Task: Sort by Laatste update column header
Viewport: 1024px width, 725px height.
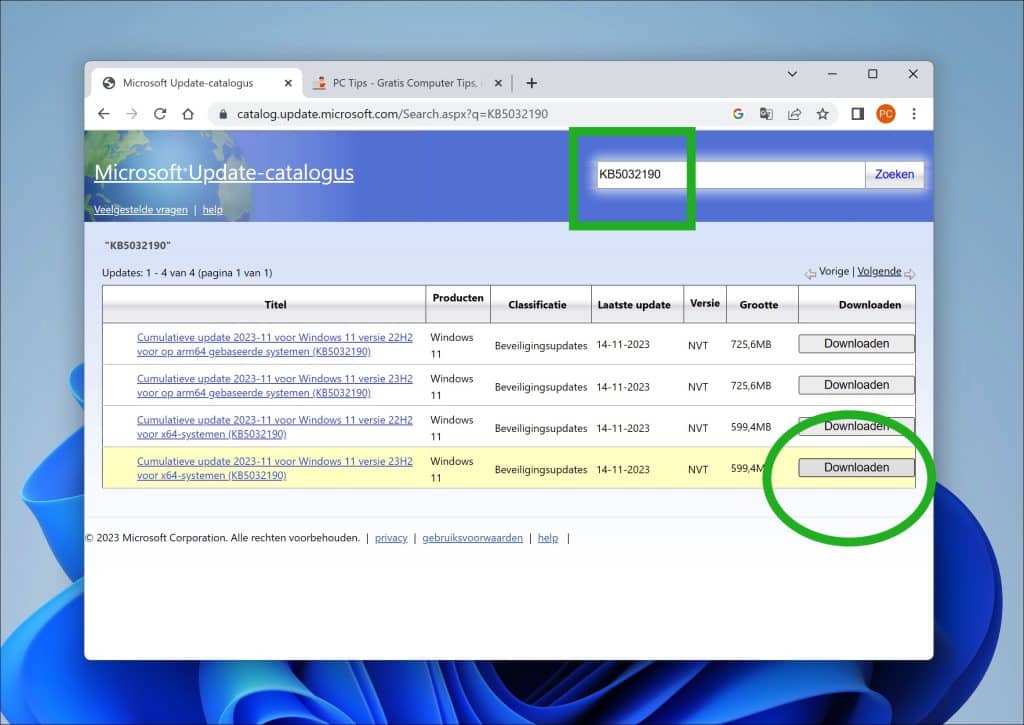Action: pyautogui.click(x=633, y=304)
